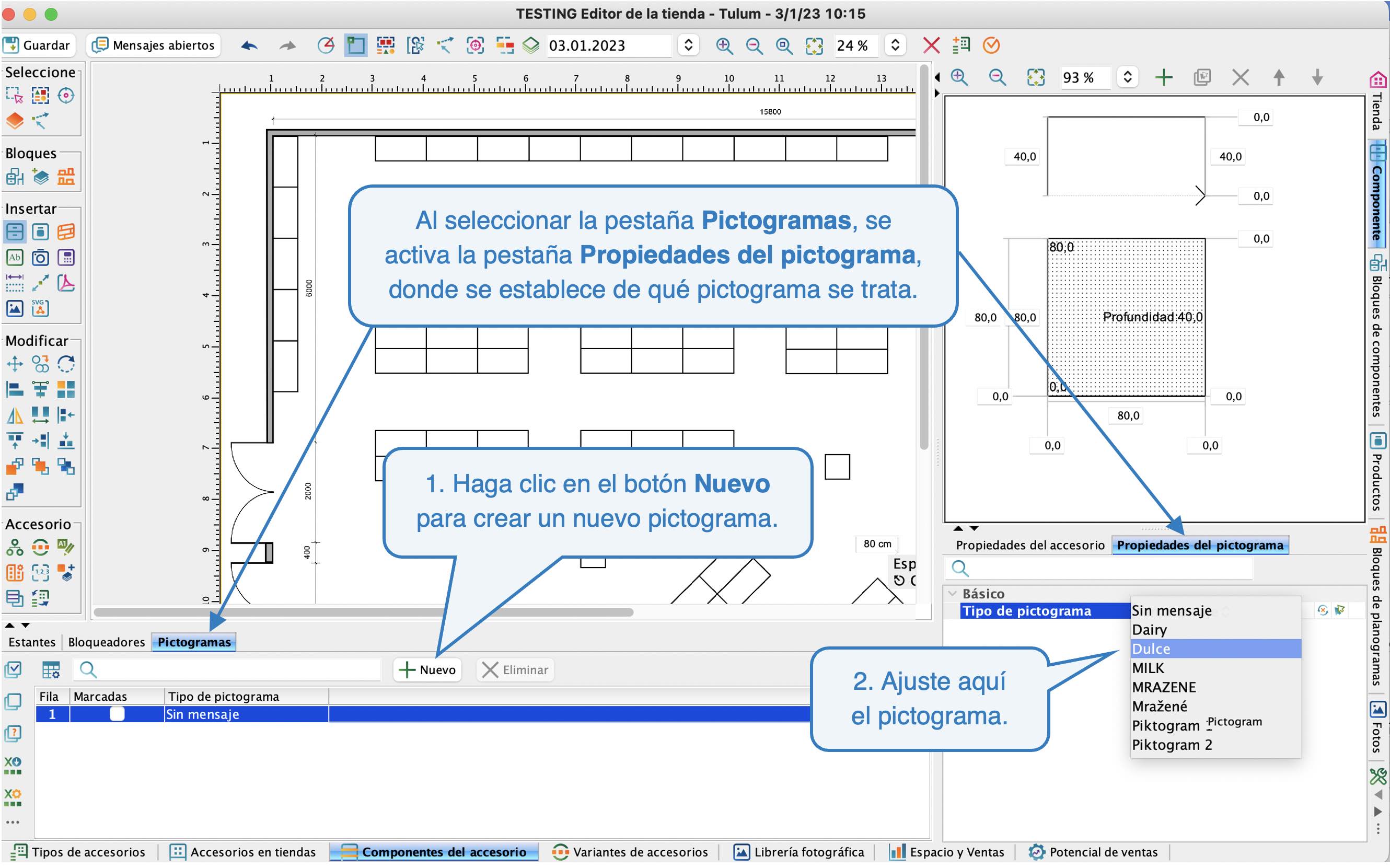Open the Productos side panel tab

1377,472
